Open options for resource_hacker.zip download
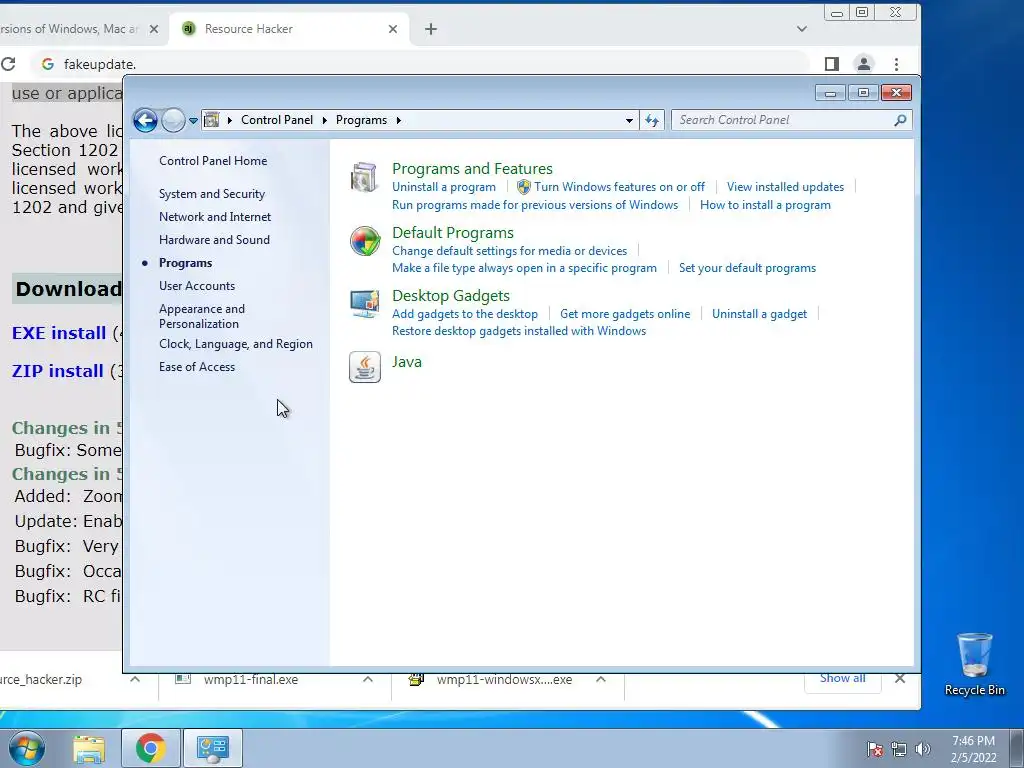The image size is (1024, 768). point(135,679)
